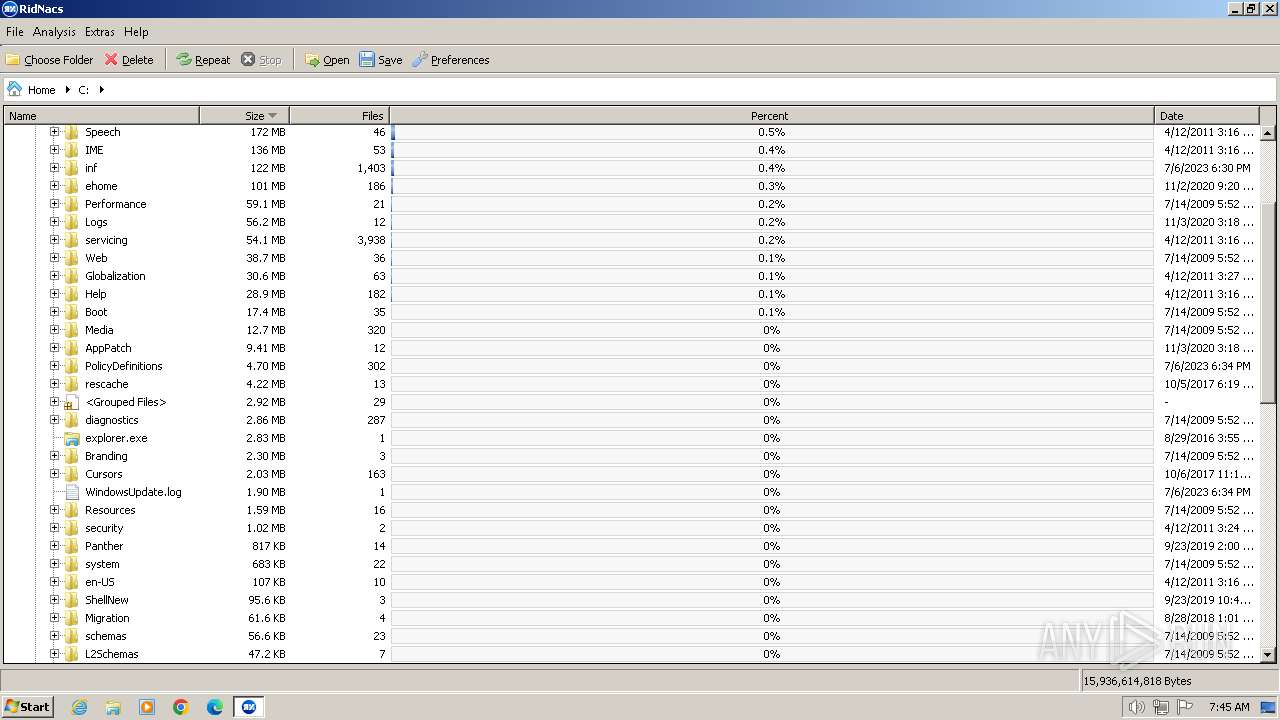Expand the Web folder

click(54, 258)
